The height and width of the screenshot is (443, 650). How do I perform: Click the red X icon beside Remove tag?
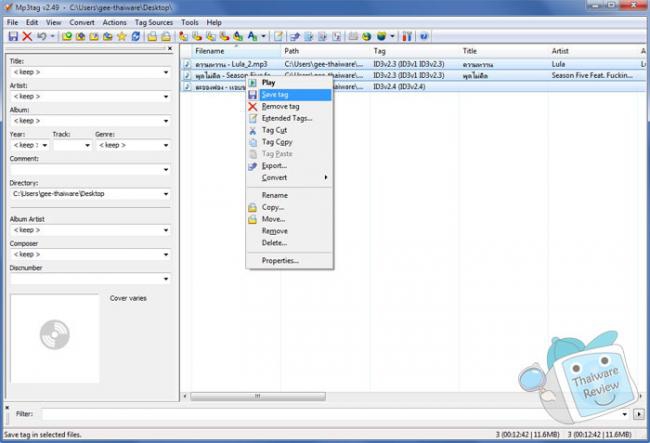[252, 107]
